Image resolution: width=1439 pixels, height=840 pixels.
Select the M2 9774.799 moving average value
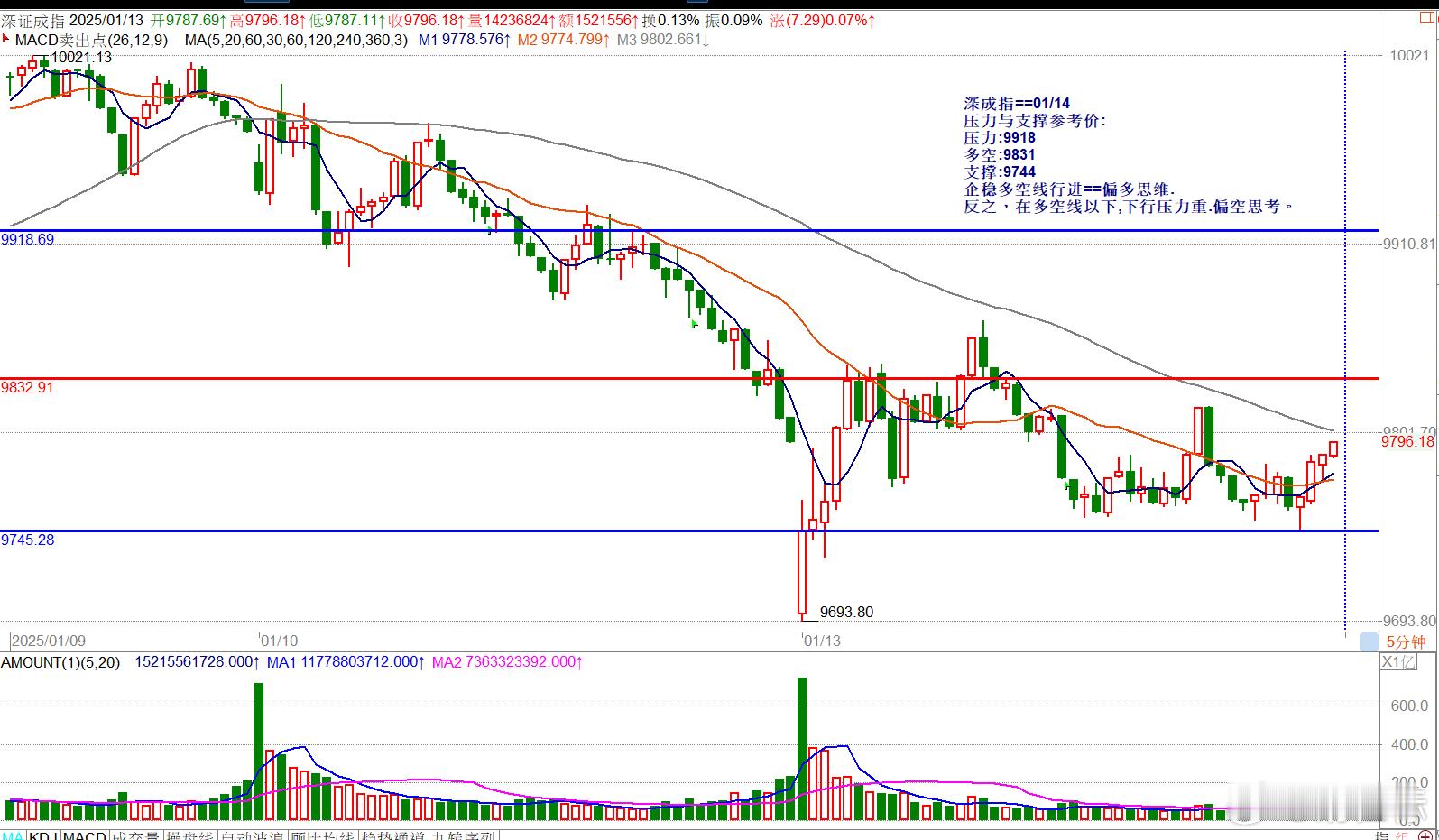click(x=564, y=40)
